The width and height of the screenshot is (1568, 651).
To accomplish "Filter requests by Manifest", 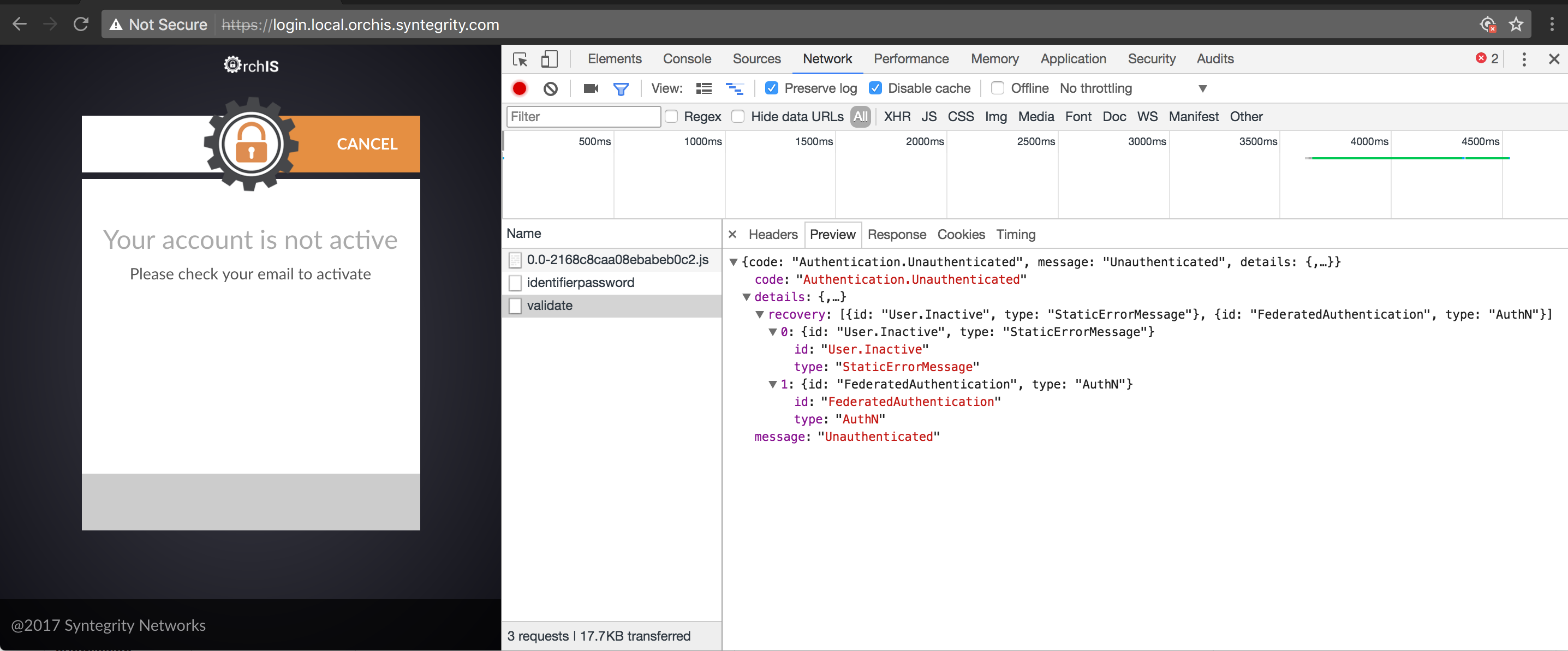I will [1193, 116].
